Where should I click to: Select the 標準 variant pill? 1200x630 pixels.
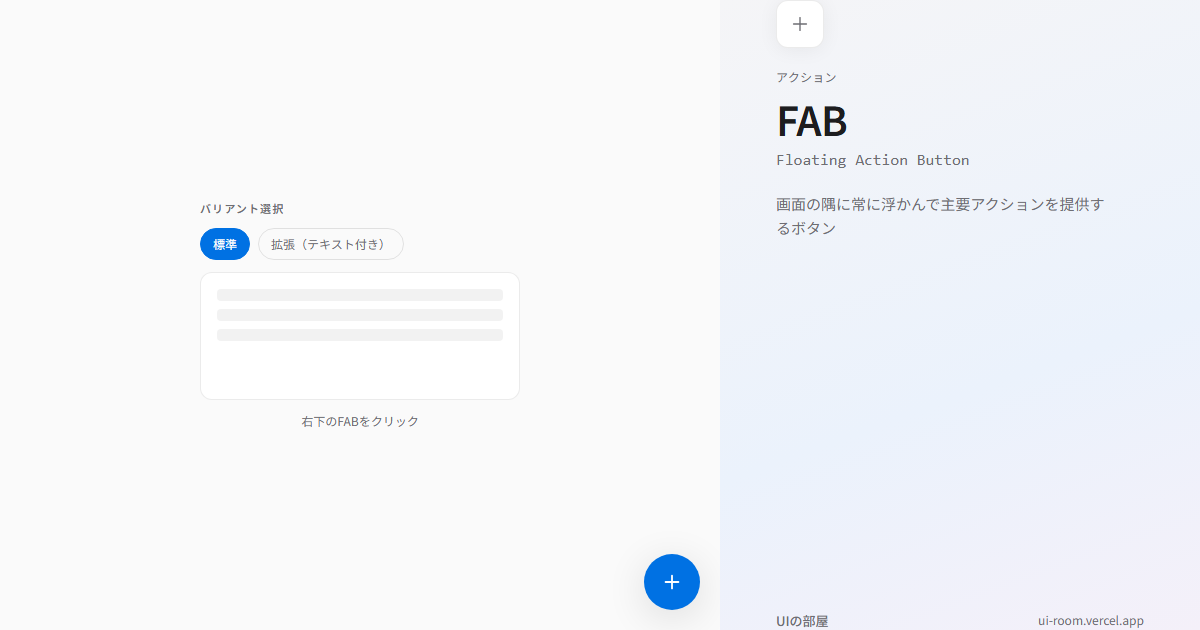225,244
